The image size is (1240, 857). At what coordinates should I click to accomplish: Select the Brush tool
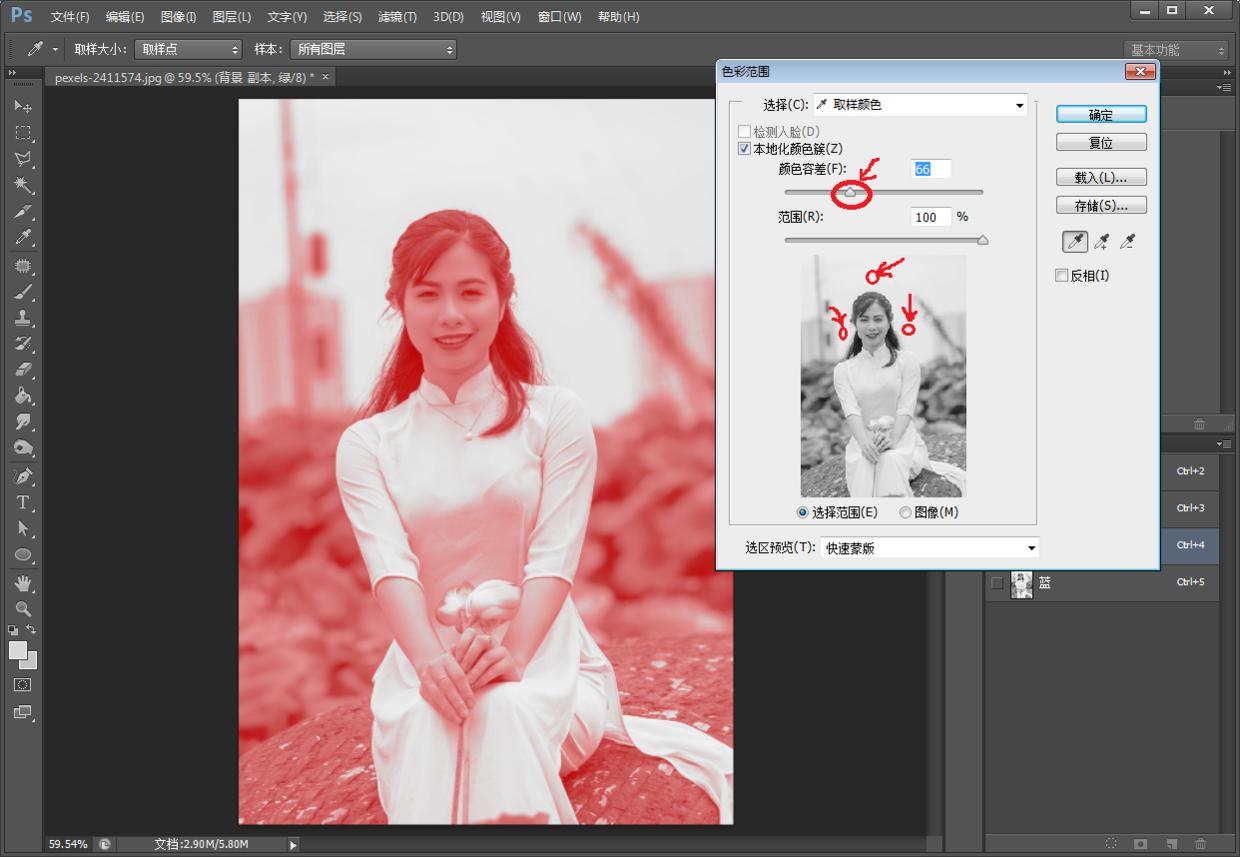23,292
